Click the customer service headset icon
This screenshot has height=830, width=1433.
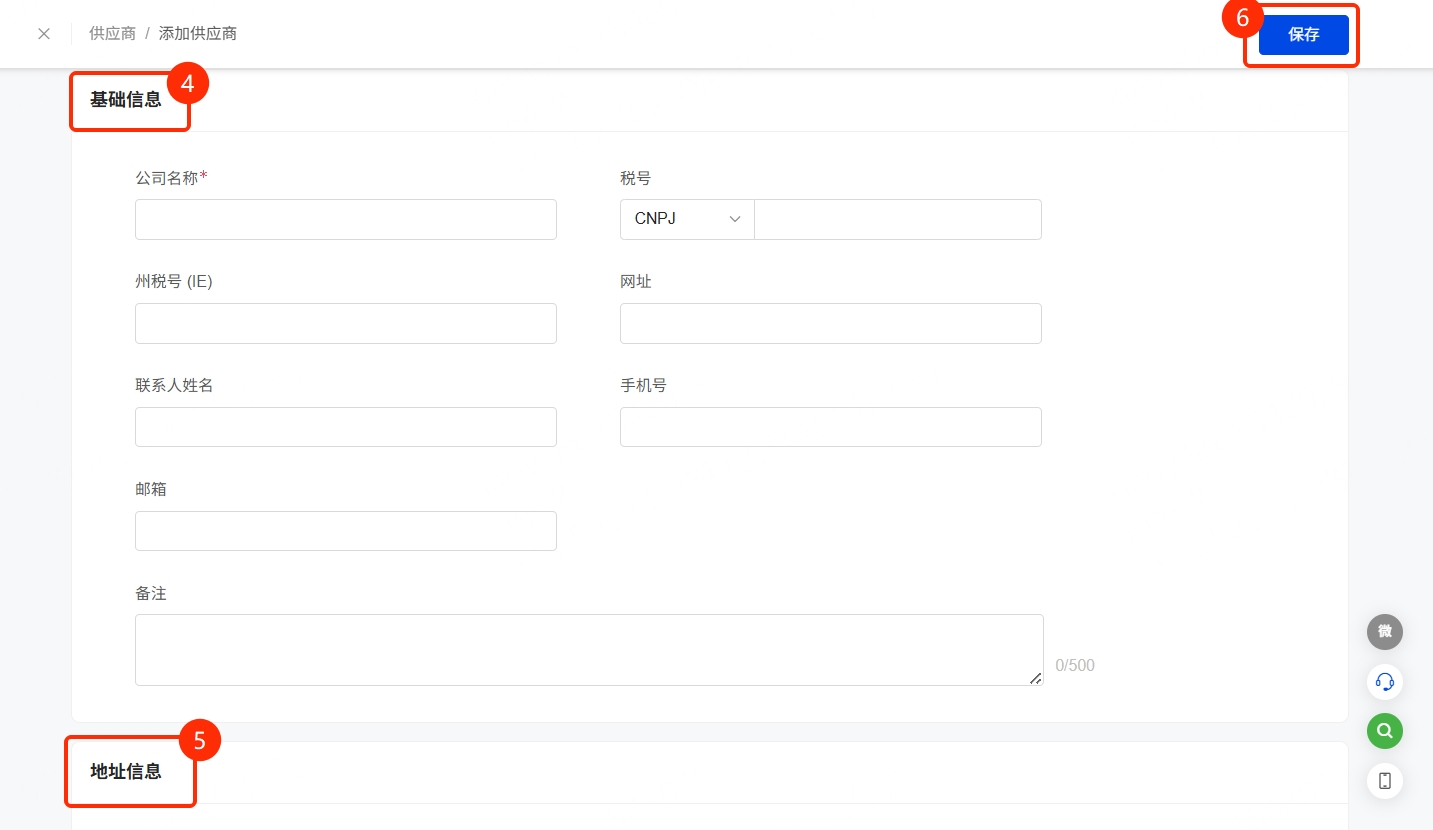[1385, 682]
